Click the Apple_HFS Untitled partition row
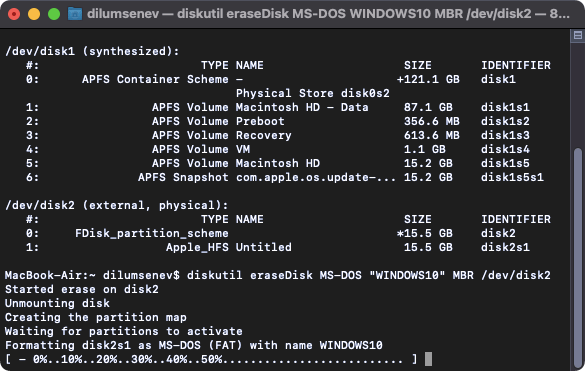585x371 pixels. [x=278, y=247]
